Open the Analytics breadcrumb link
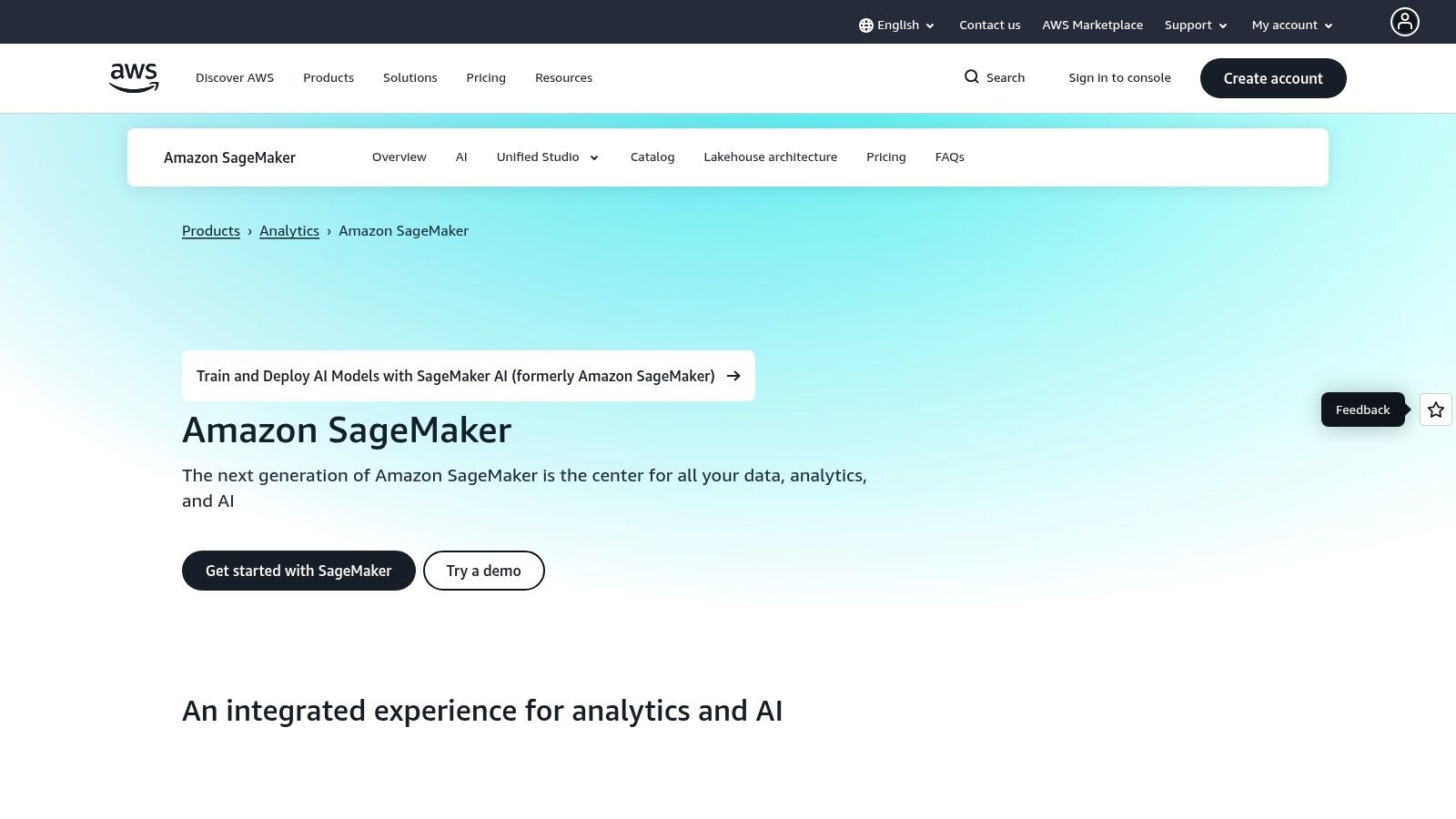Viewport: 1456px width, 819px height. pos(289,230)
